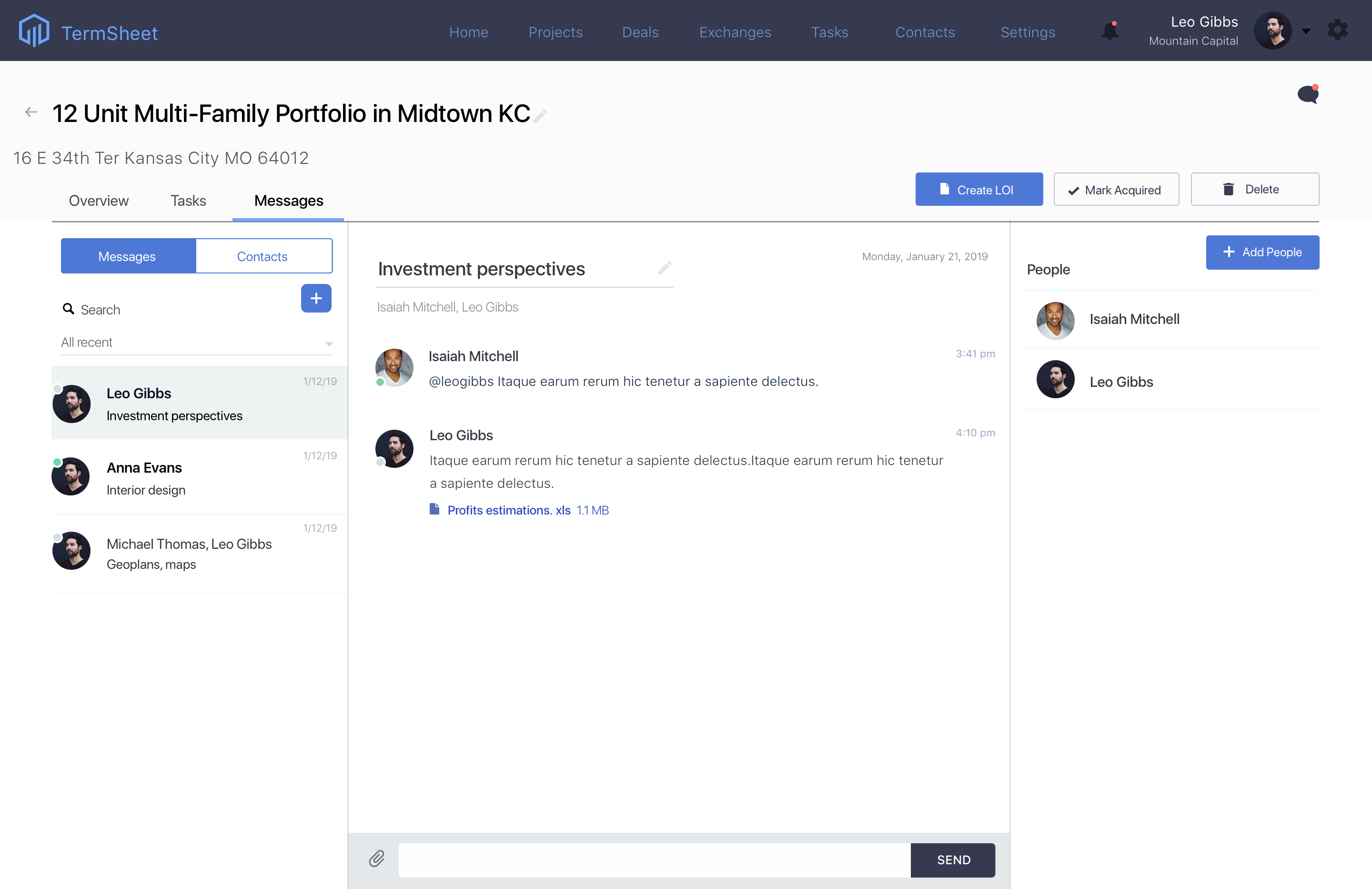The image size is (1372, 889).
Task: Click the Mark Acquired check button
Action: [1116, 190]
